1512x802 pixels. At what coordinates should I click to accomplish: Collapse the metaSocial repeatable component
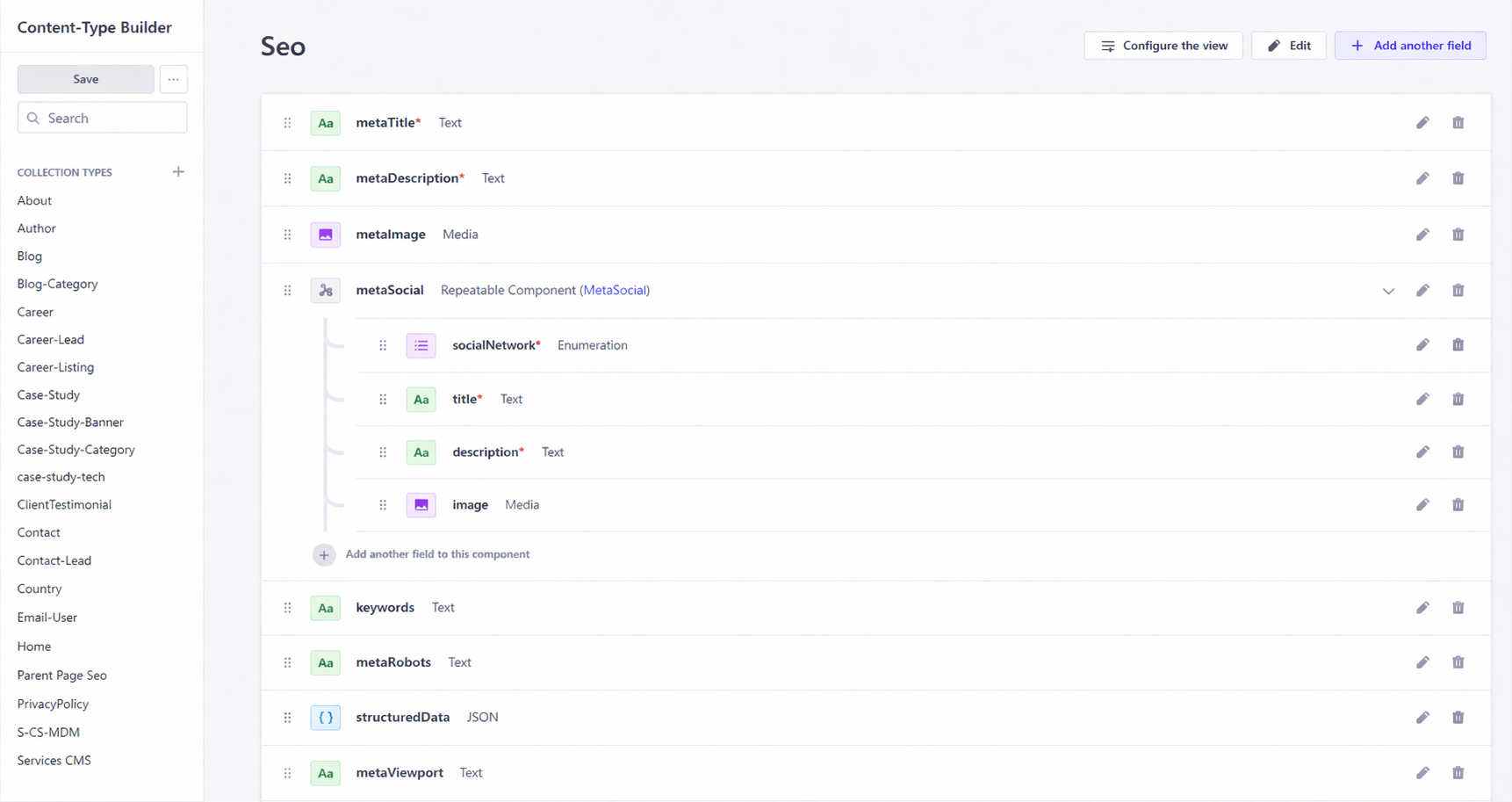click(x=1388, y=290)
